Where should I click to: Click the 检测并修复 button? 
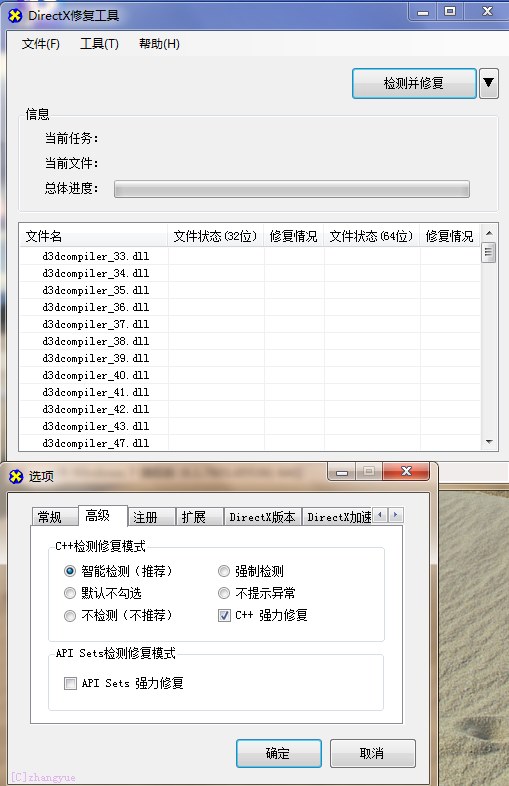point(414,83)
